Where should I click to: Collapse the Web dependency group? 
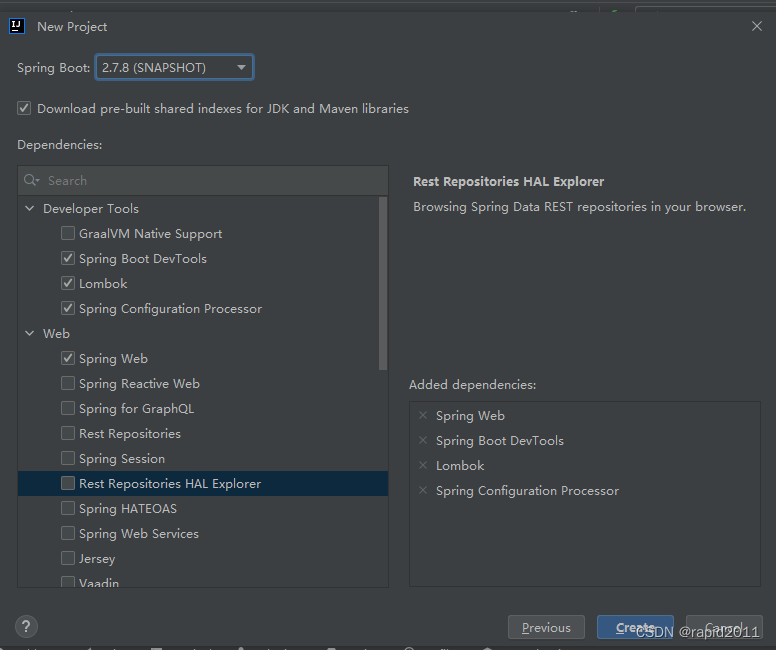(30, 333)
